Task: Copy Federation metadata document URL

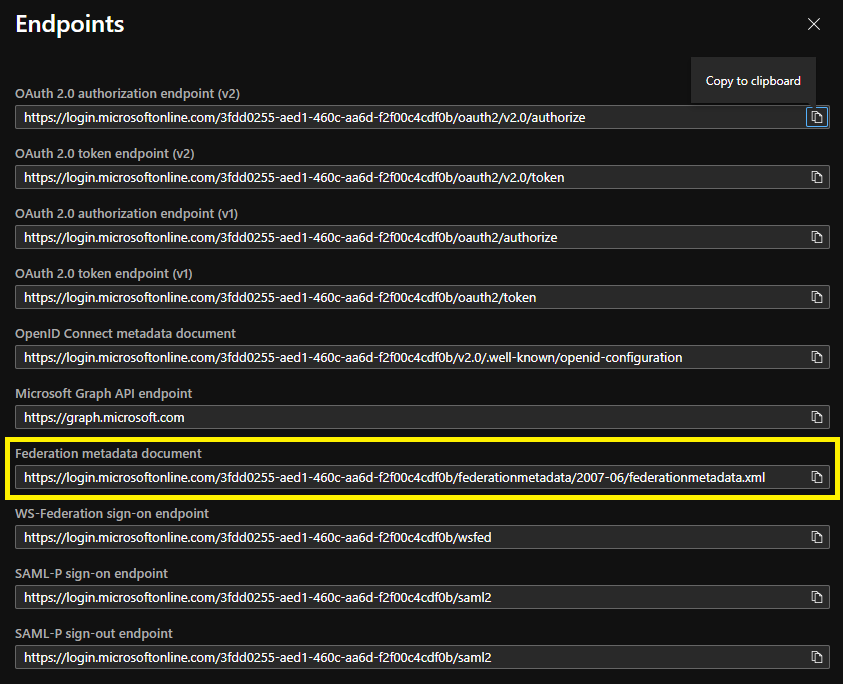Action: point(817,477)
